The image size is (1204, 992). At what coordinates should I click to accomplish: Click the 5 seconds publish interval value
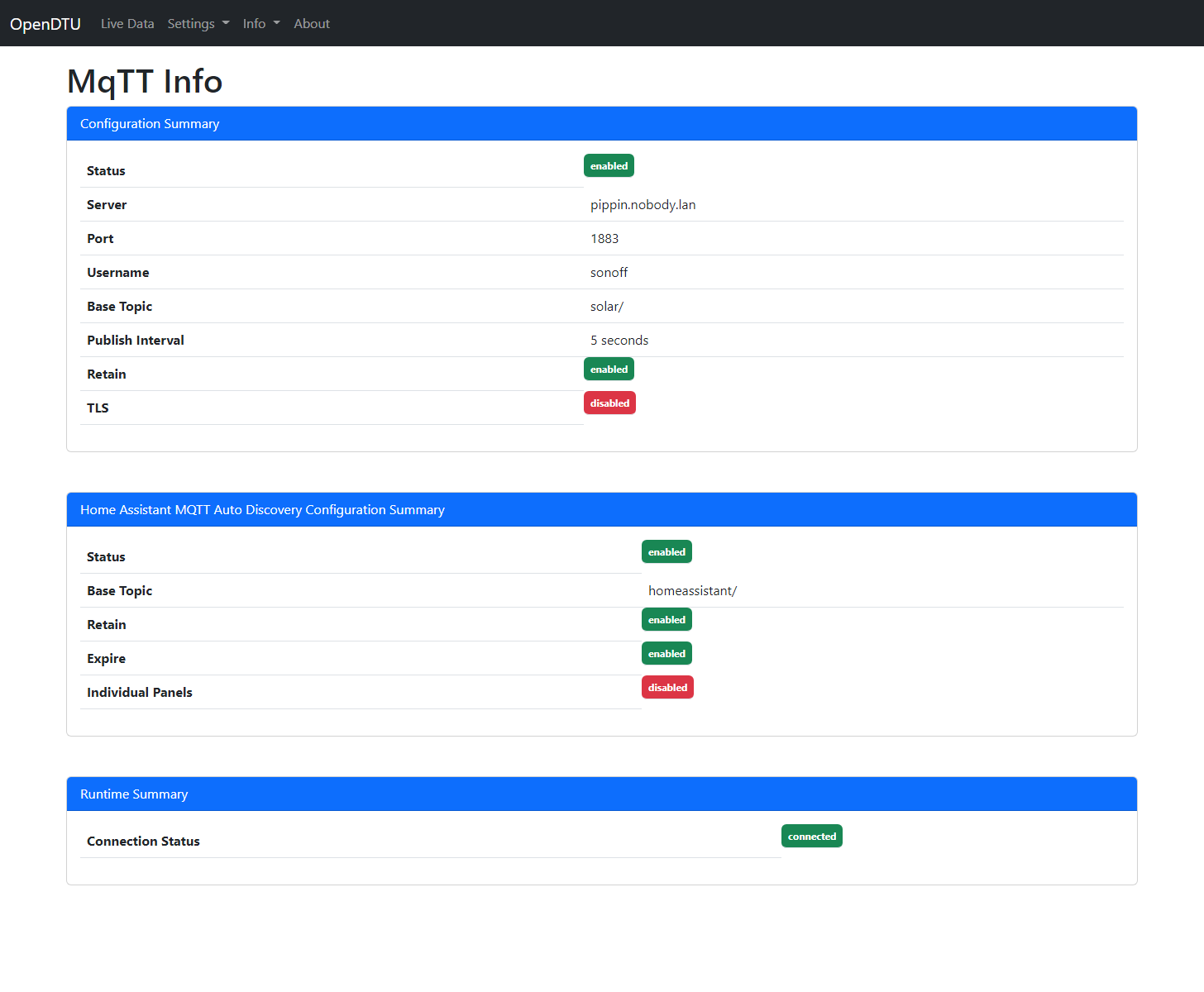click(x=619, y=341)
